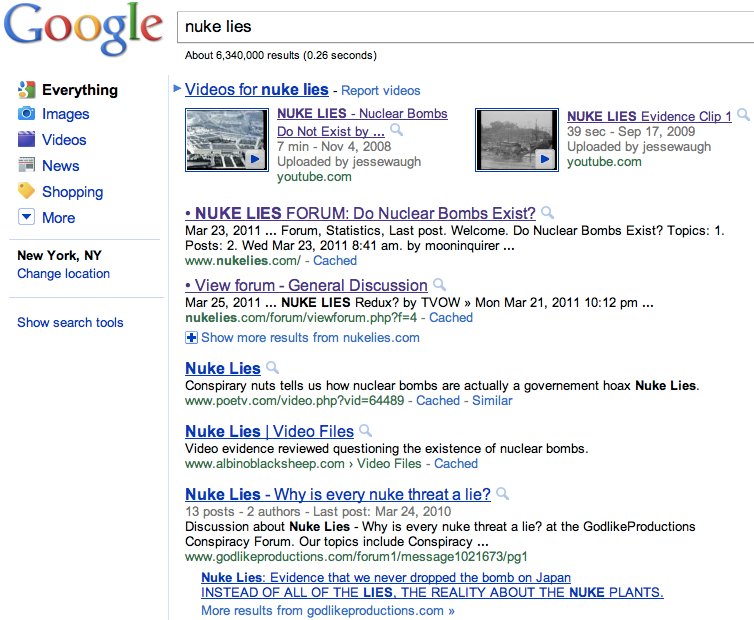
Task: Open Nuke Lies - Why is every nuke threat a lie?
Action: pos(338,494)
